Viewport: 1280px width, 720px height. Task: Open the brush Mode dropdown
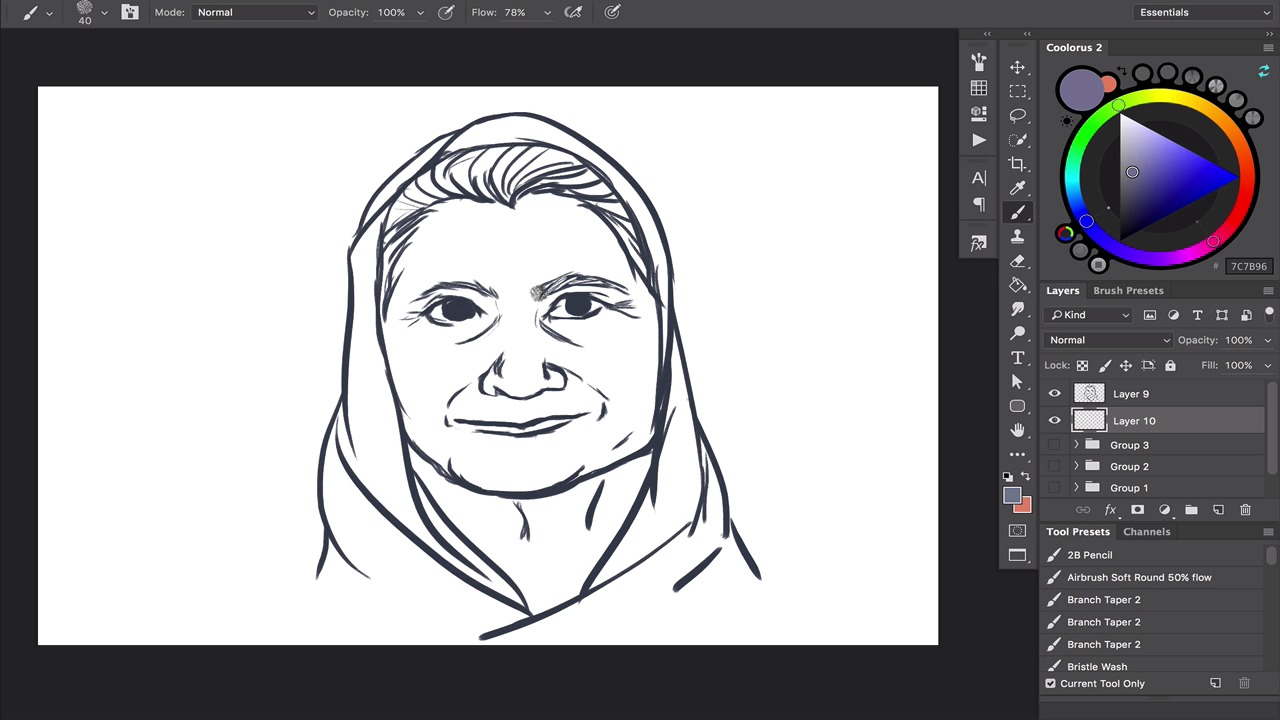255,12
